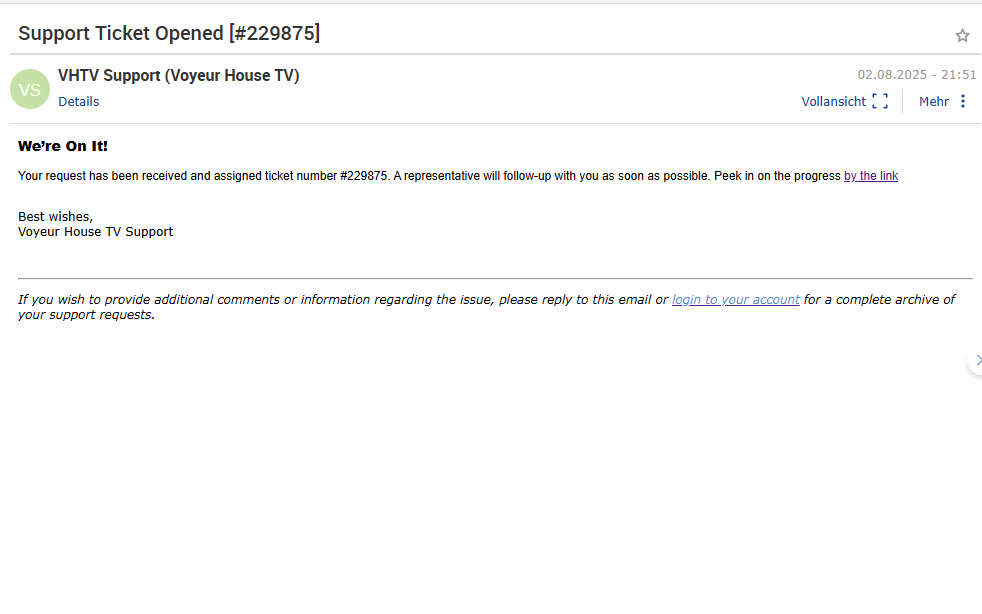Open Vollansicht via its text label
Image resolution: width=982 pixels, height=614 pixels.
[x=834, y=101]
